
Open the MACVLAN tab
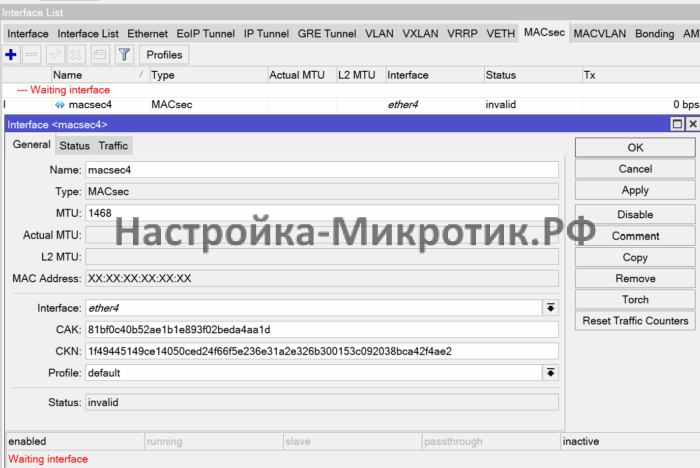(600, 34)
